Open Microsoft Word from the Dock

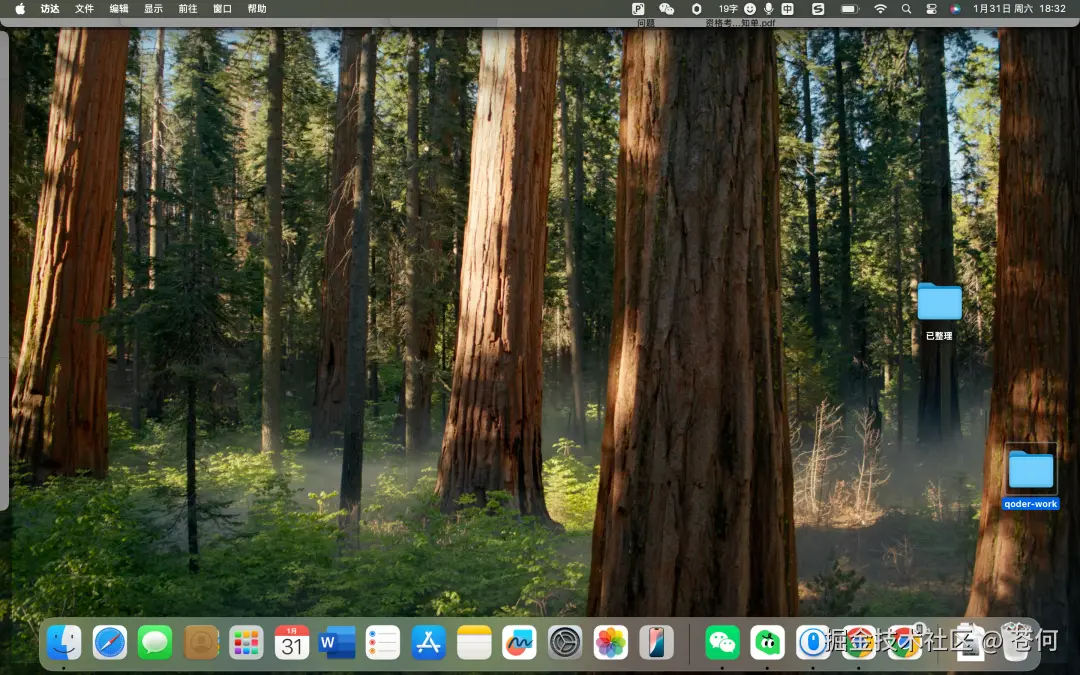[x=337, y=642]
